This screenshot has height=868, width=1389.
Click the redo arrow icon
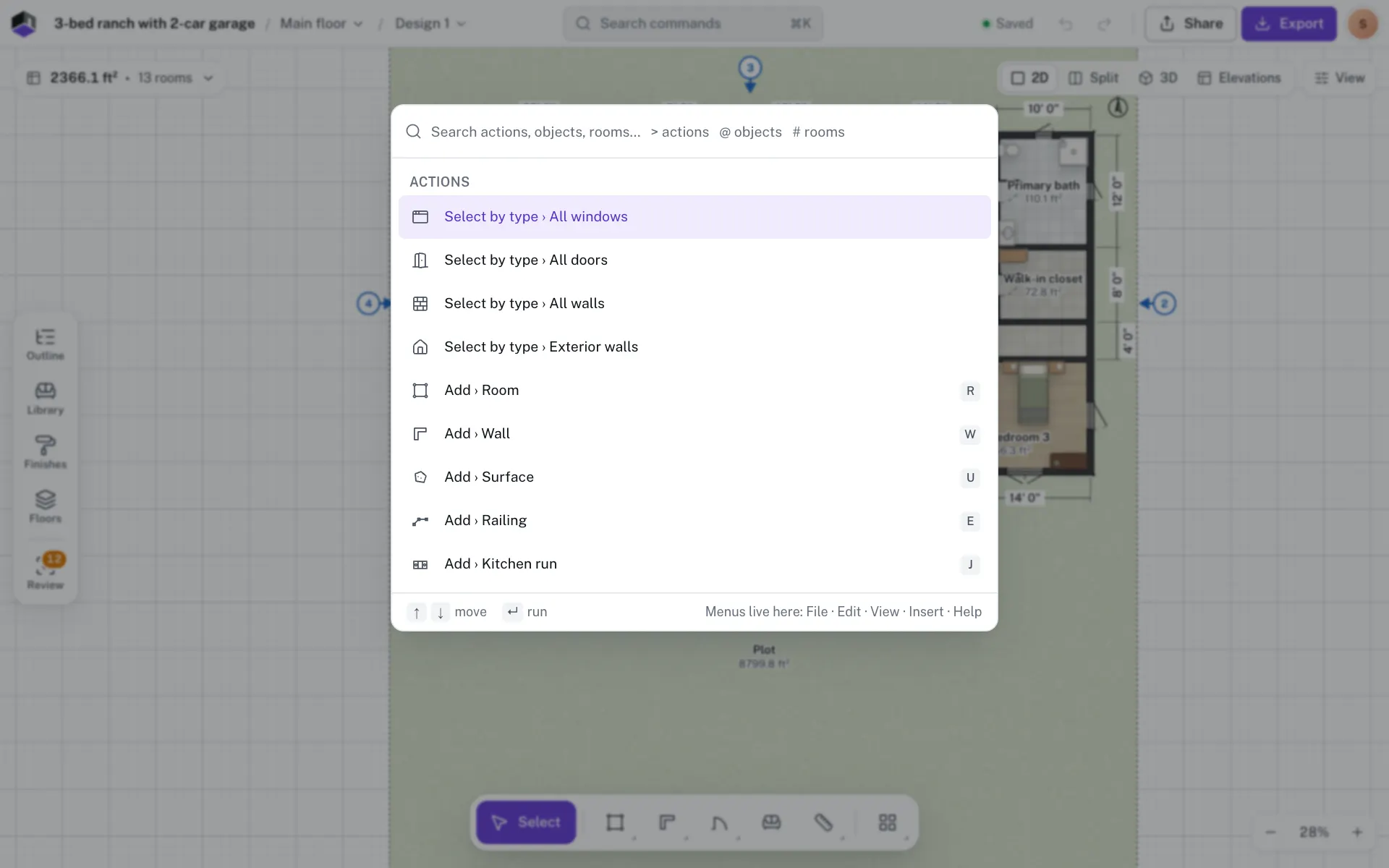1104,24
